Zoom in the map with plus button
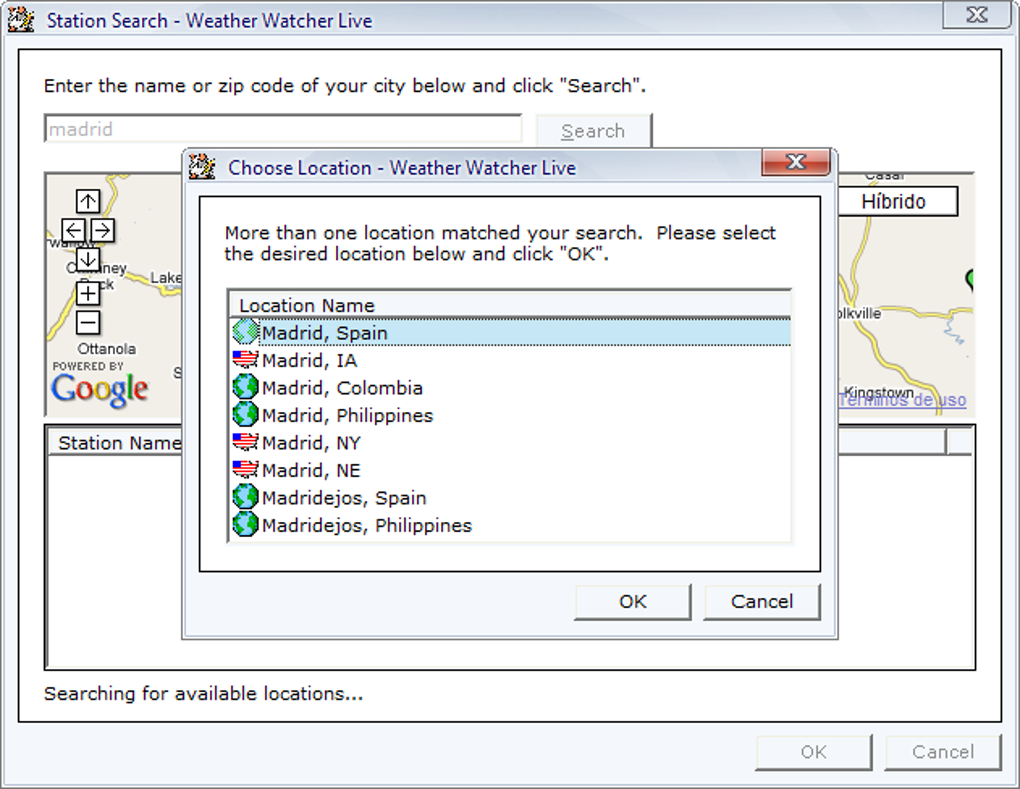 pos(88,293)
